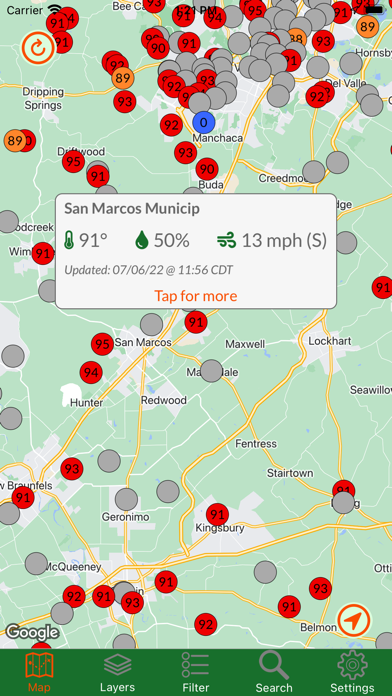Select the red 92 marker left of blue marker
The height and width of the screenshot is (696, 392).
tap(171, 125)
